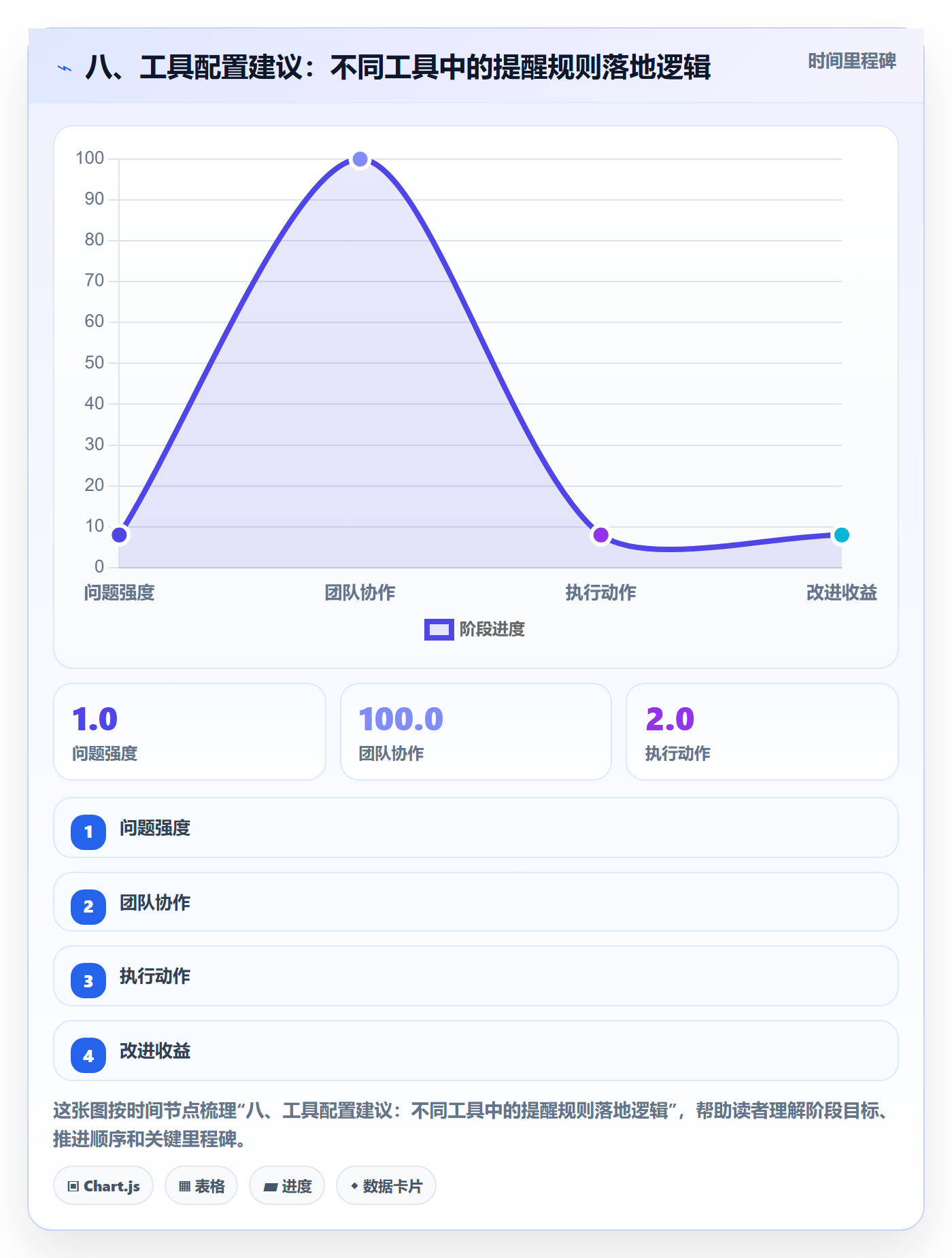Viewport: 952px width, 1258px height.
Task: Click the peak data point at value 100
Action: [360, 159]
